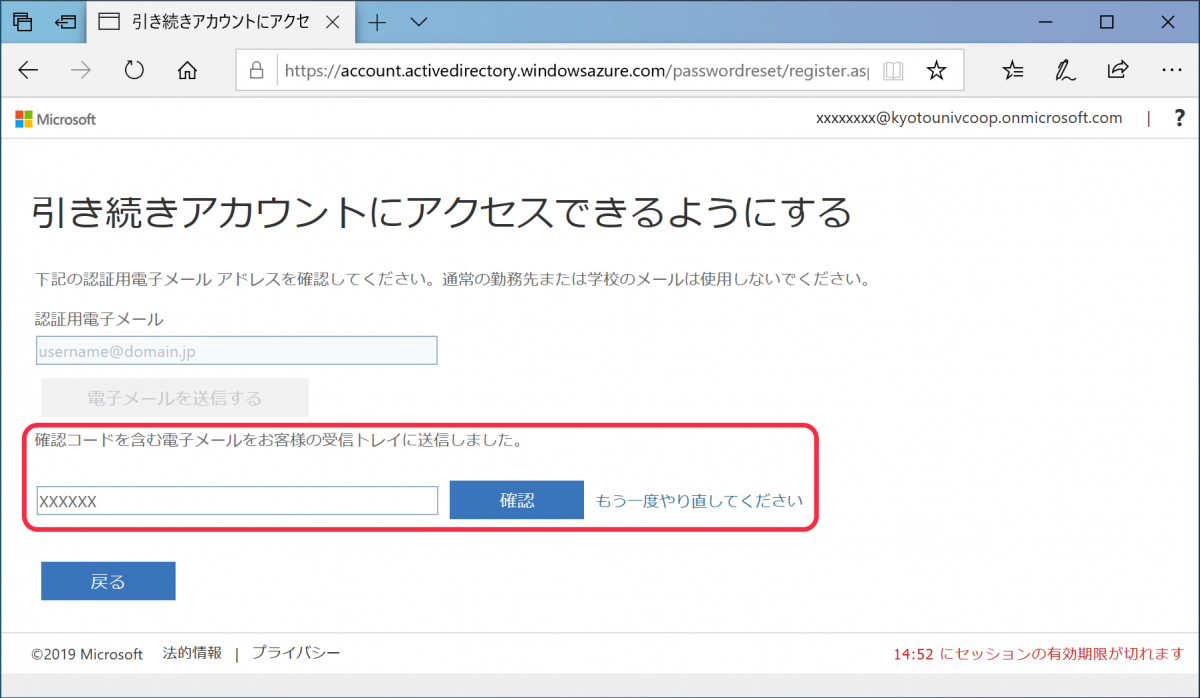Add this page to favorites

[x=936, y=70]
